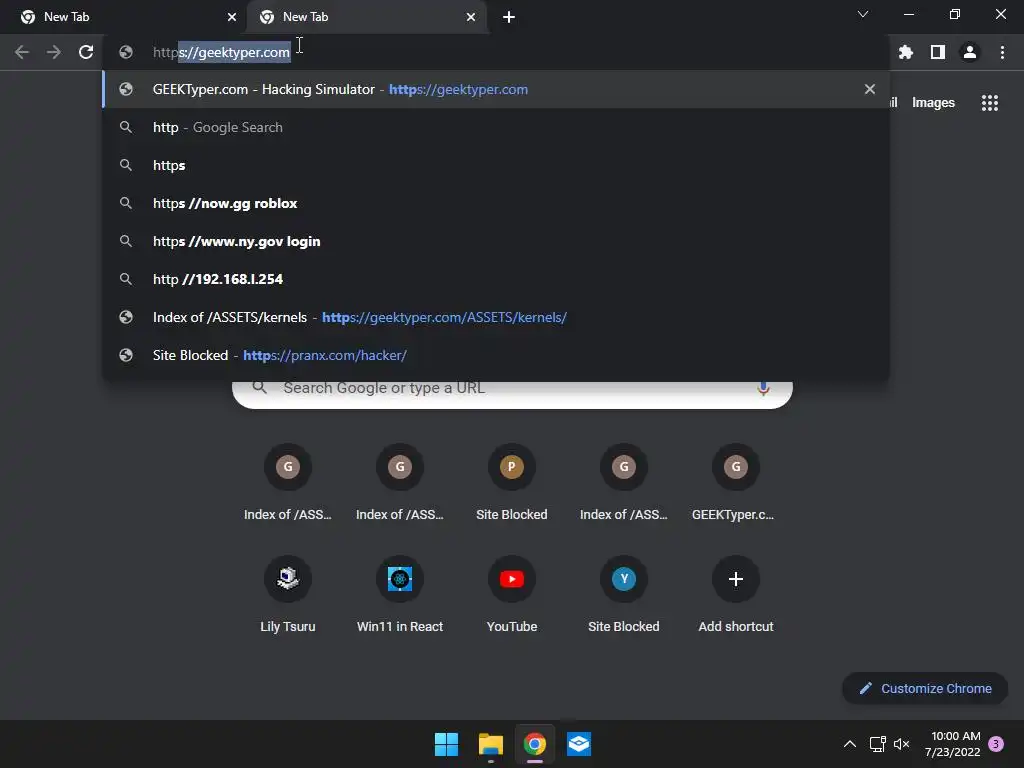Viewport: 1024px width, 768px height.
Task: Close the second active New Tab
Action: click(x=471, y=17)
